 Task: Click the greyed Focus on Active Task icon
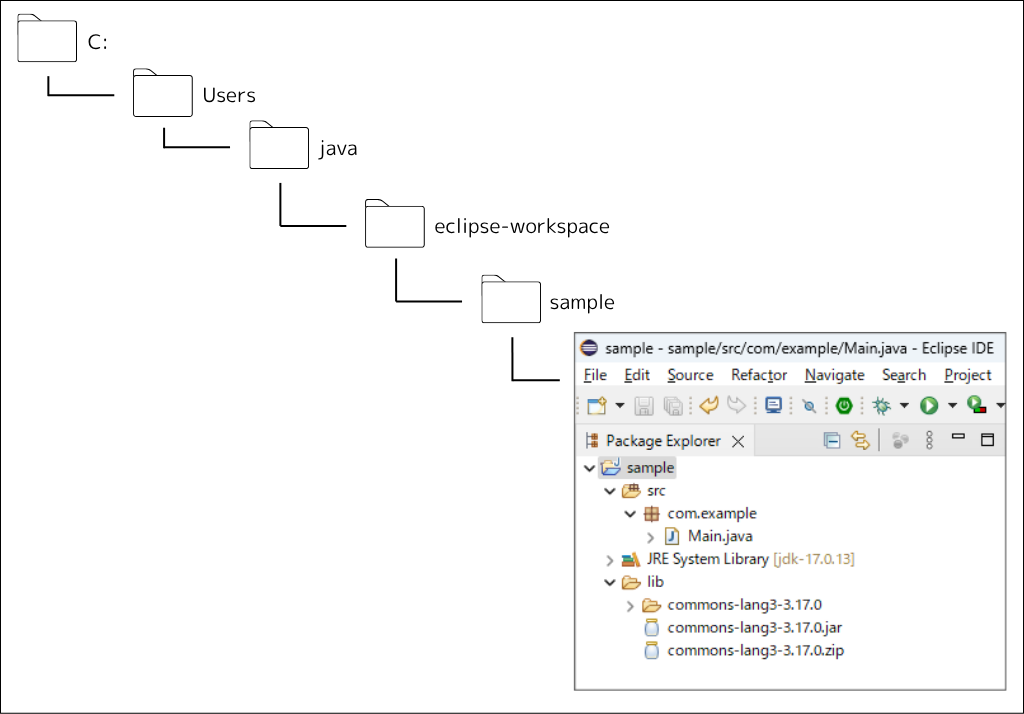tap(901, 441)
